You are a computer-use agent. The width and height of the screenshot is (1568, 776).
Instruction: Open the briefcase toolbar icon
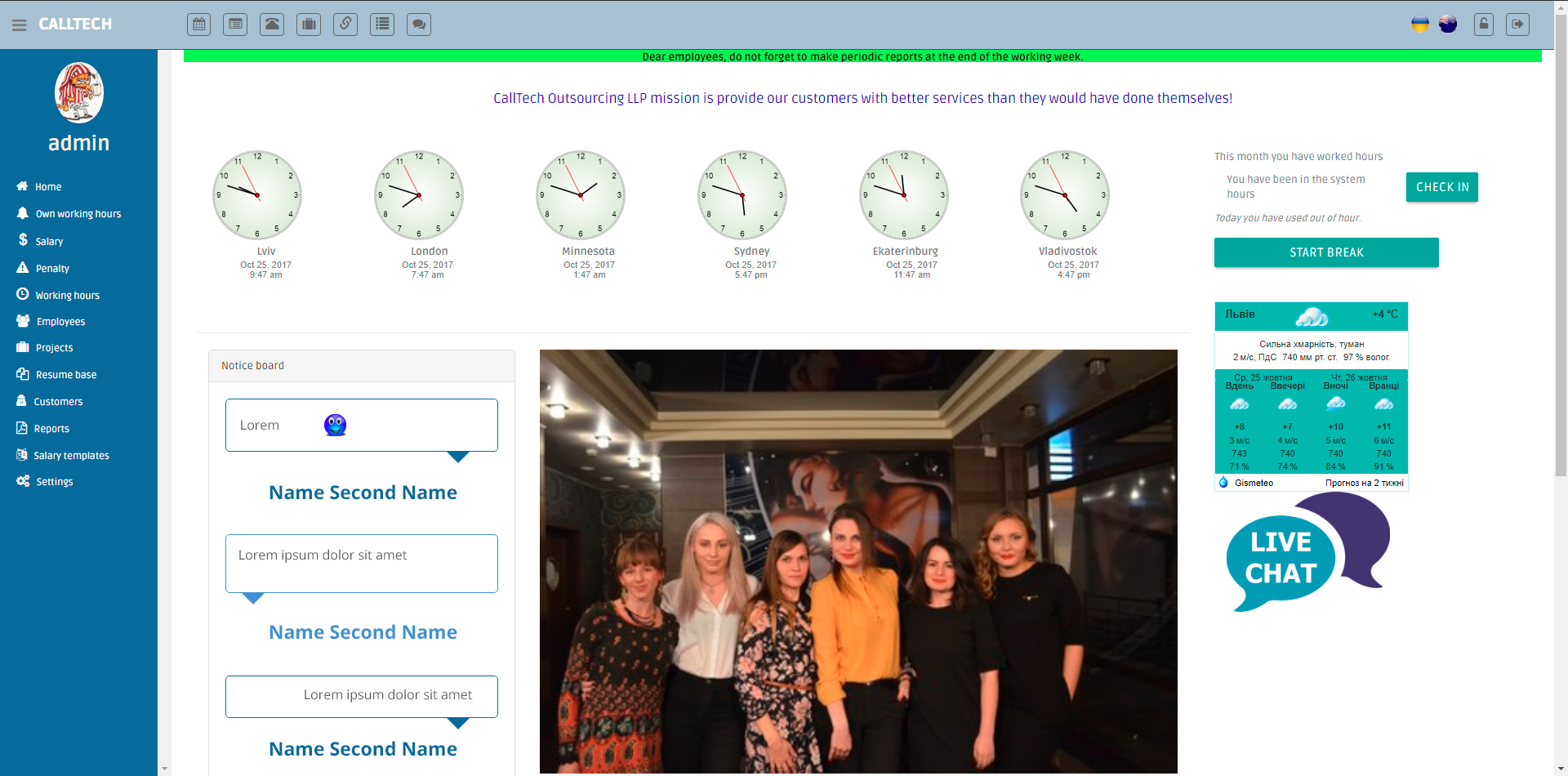click(309, 25)
